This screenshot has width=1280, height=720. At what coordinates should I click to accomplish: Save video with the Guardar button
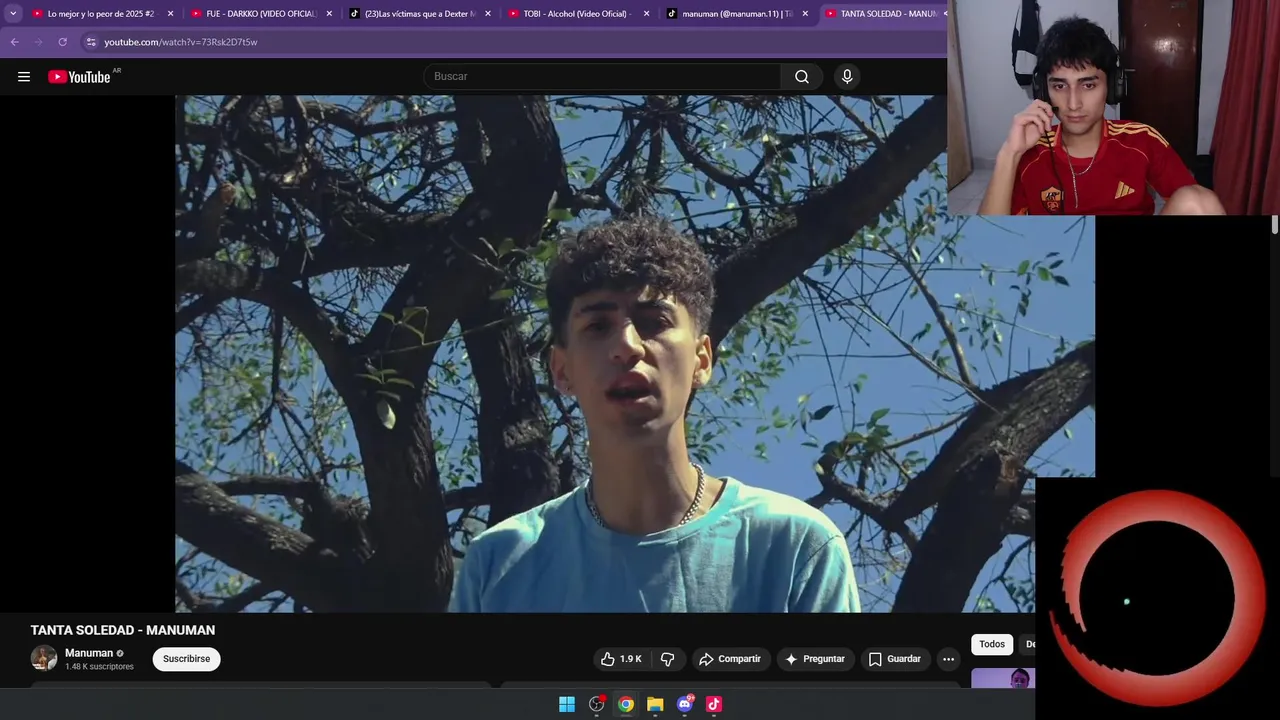pyautogui.click(x=894, y=659)
